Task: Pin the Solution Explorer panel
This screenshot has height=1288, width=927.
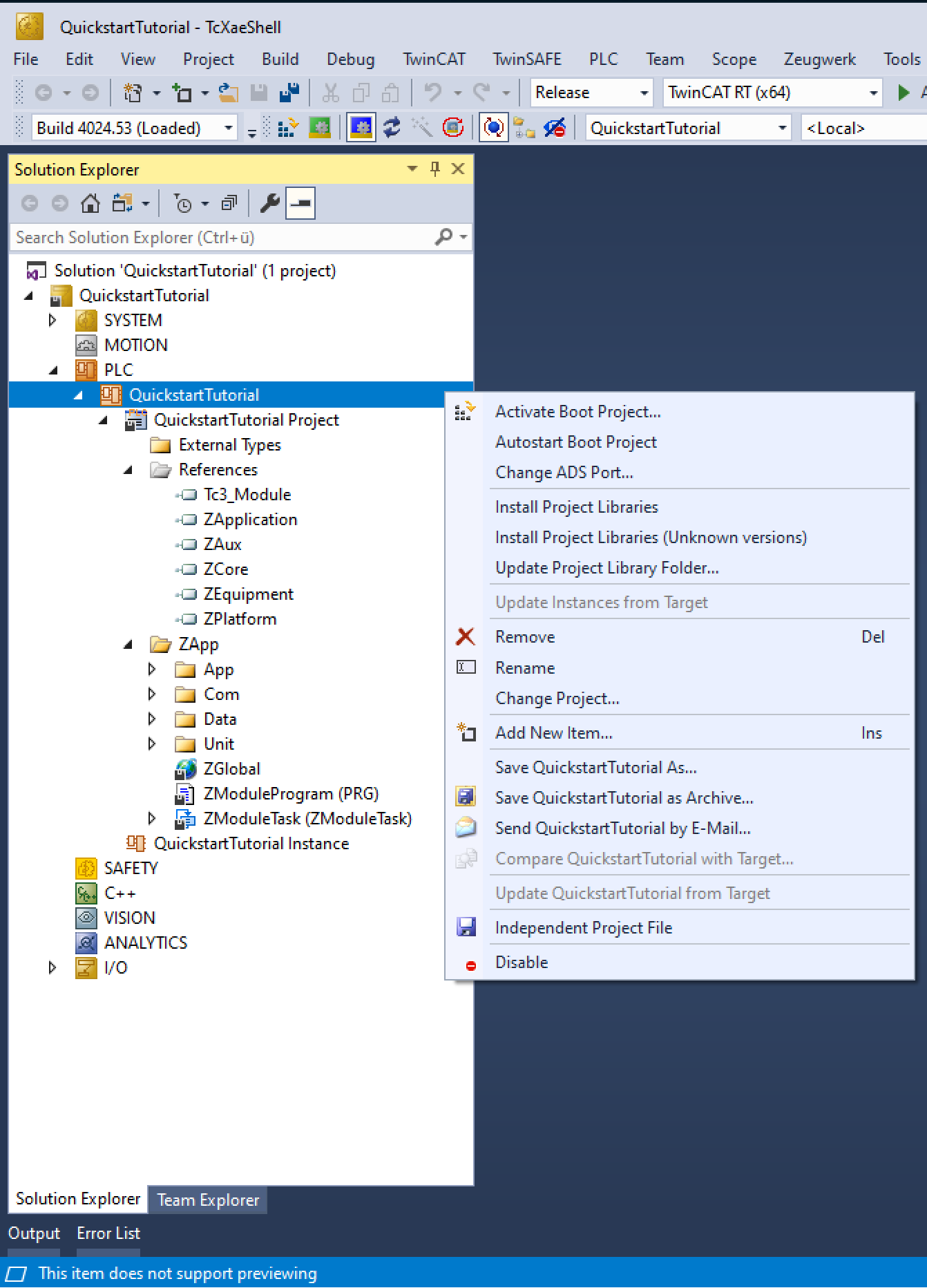Action: pos(435,169)
